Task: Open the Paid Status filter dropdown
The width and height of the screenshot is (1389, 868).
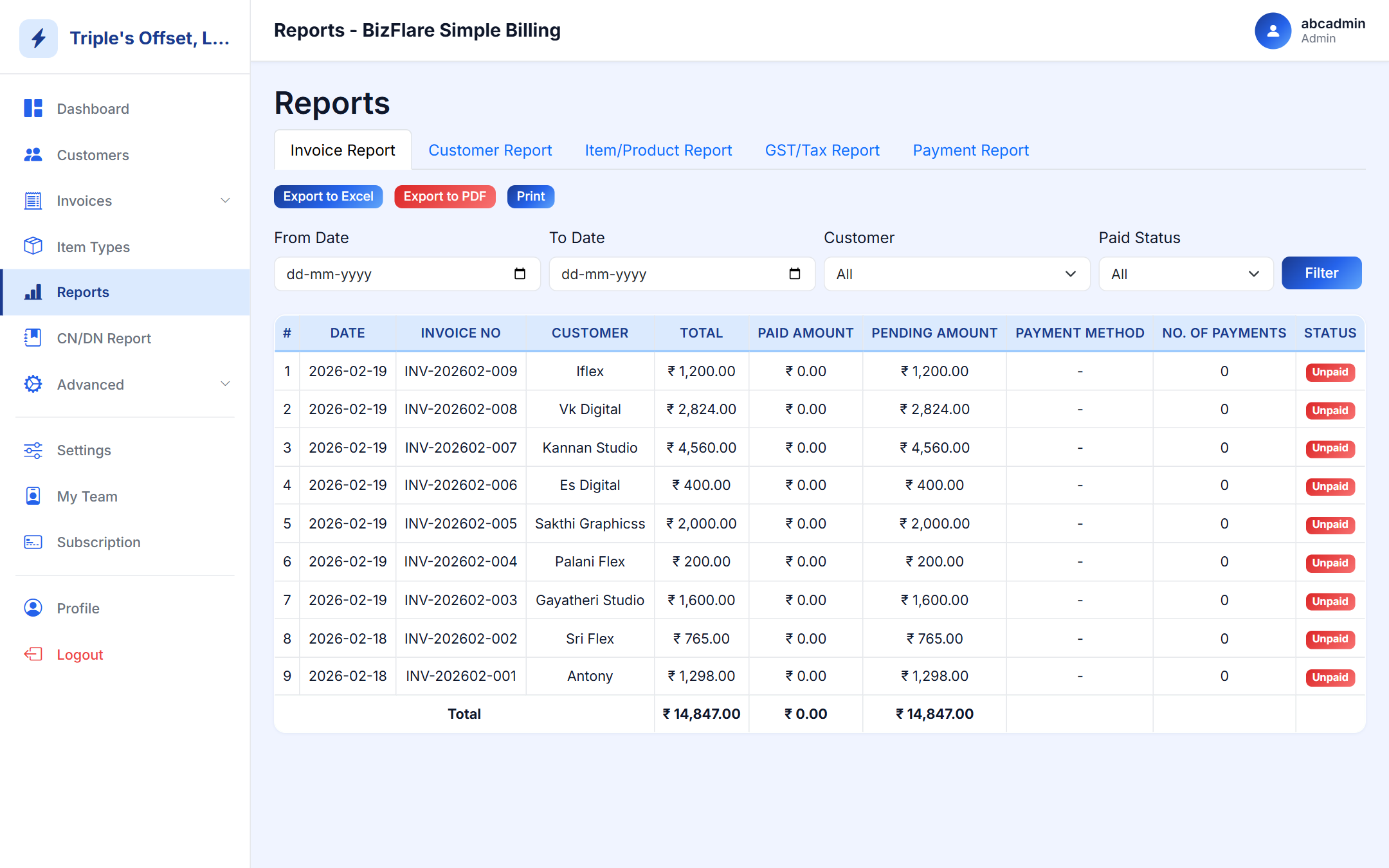Action: pyautogui.click(x=1186, y=274)
